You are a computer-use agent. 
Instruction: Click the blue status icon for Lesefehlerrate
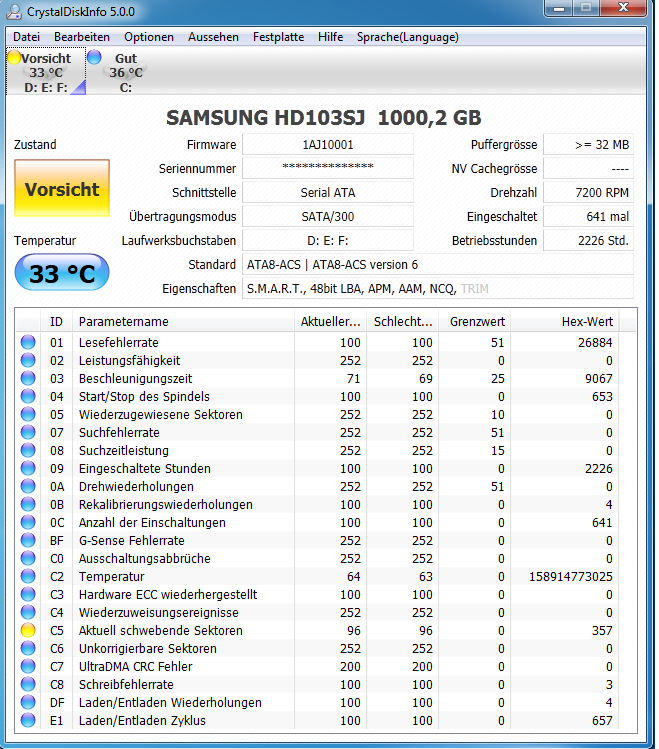(x=28, y=342)
